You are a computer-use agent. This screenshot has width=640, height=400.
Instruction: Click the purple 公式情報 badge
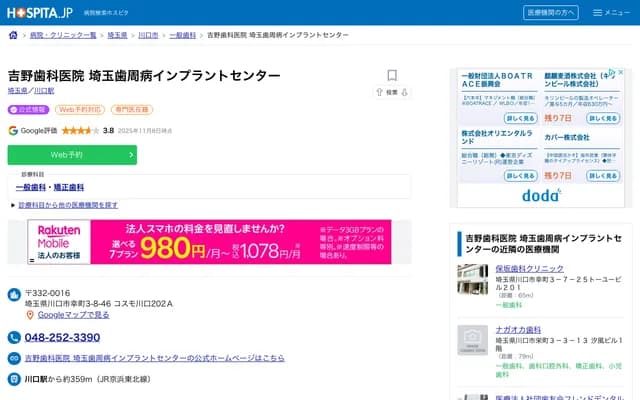click(29, 109)
